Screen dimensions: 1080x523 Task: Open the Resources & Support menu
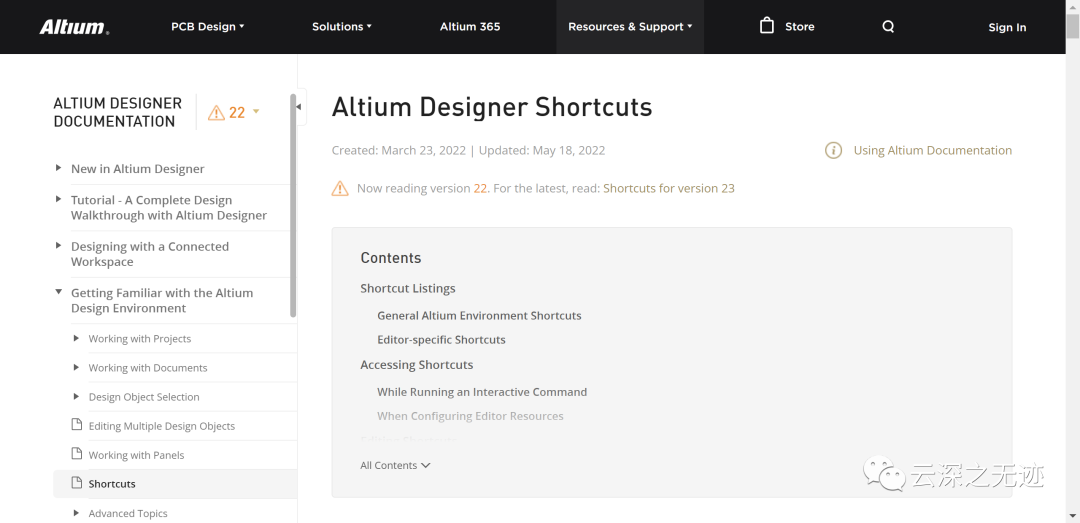click(x=630, y=27)
